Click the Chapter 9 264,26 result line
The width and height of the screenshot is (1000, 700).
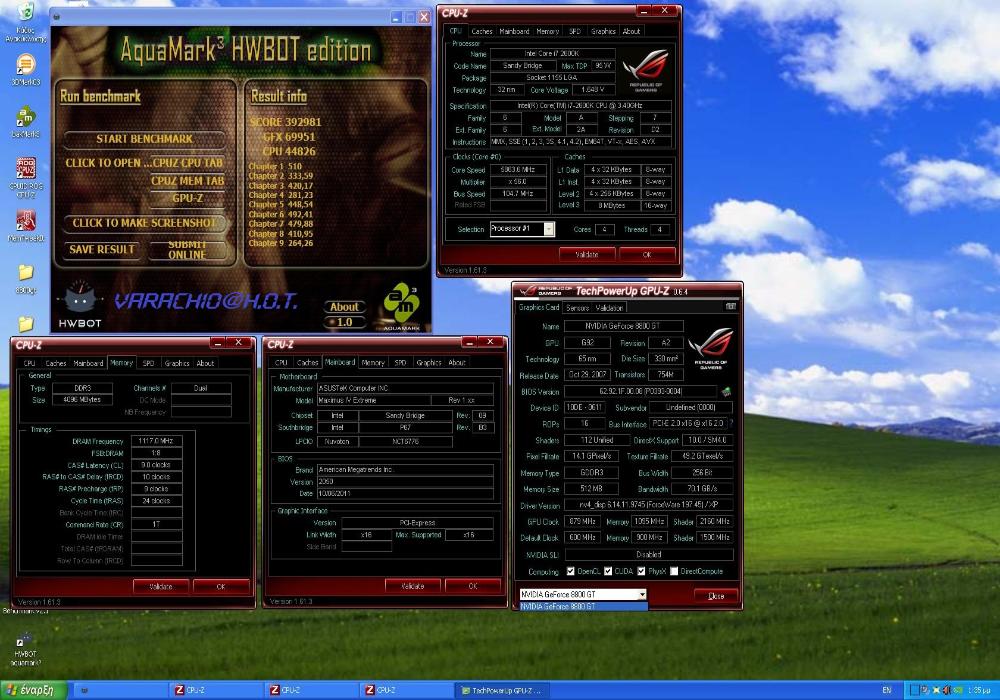pos(281,243)
